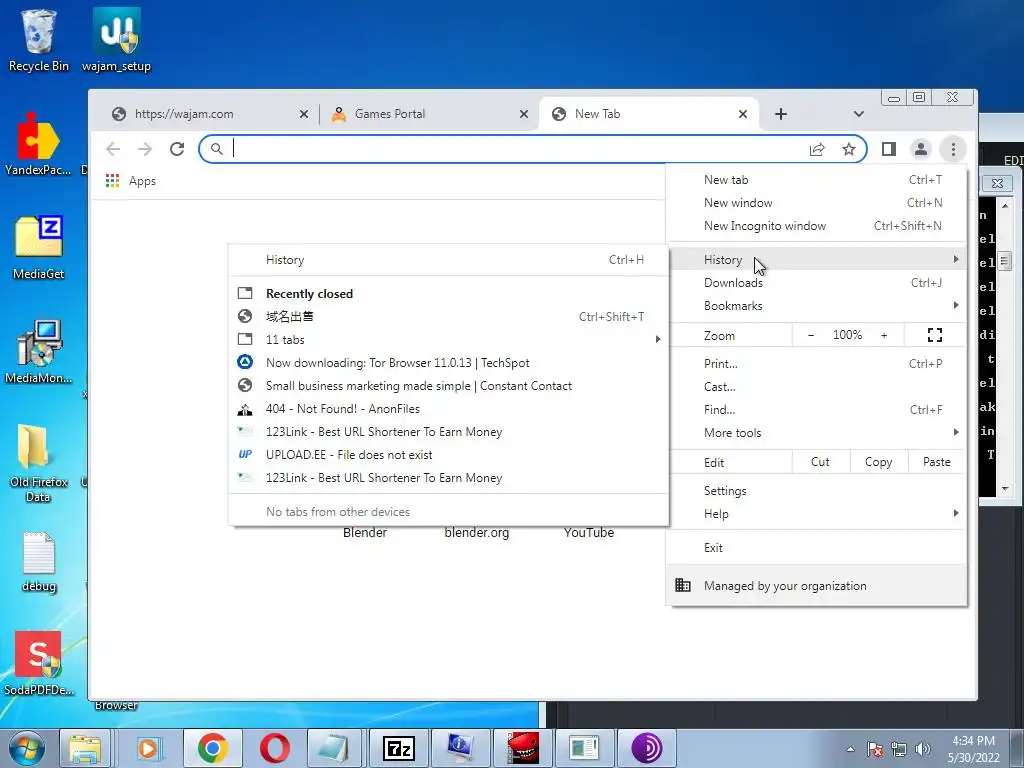This screenshot has width=1024, height=768.
Task: Choose New Incognito window
Action: click(816, 226)
